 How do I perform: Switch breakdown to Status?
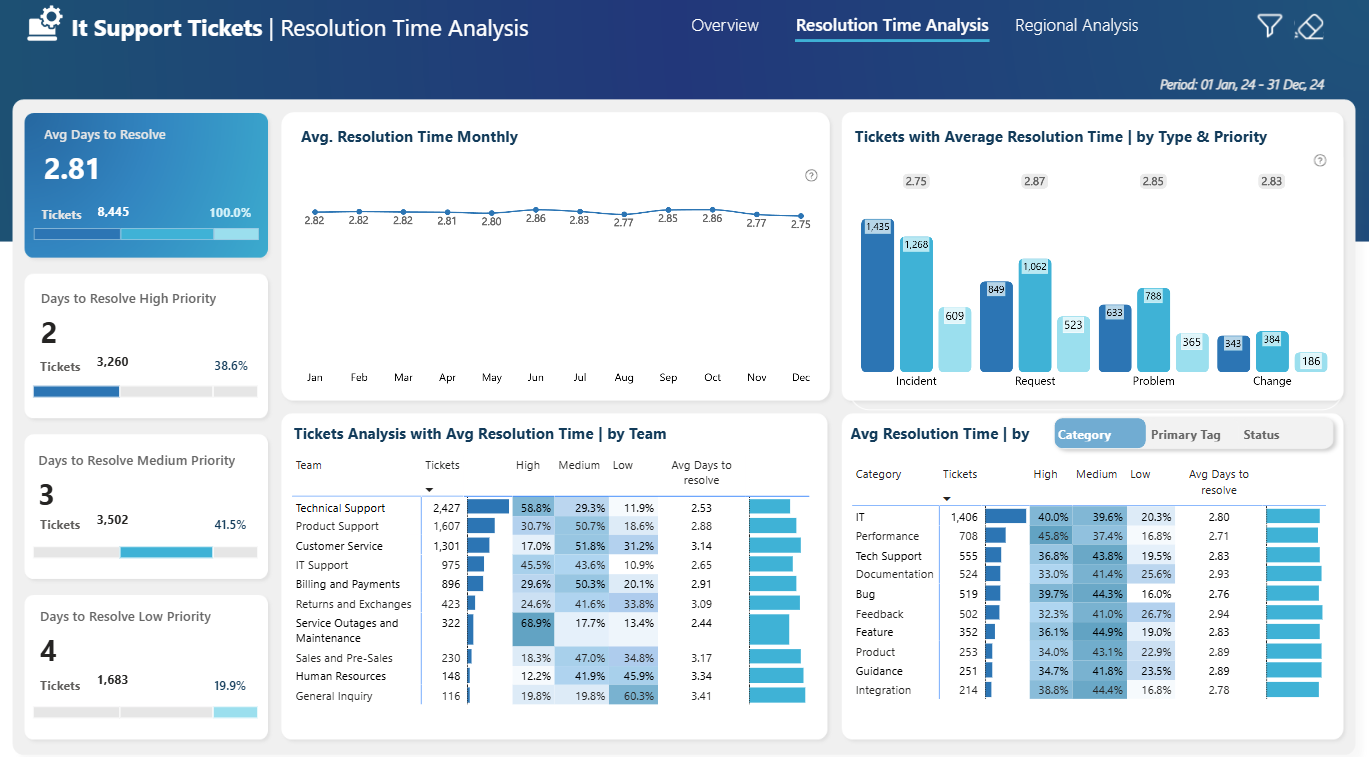(x=1261, y=435)
